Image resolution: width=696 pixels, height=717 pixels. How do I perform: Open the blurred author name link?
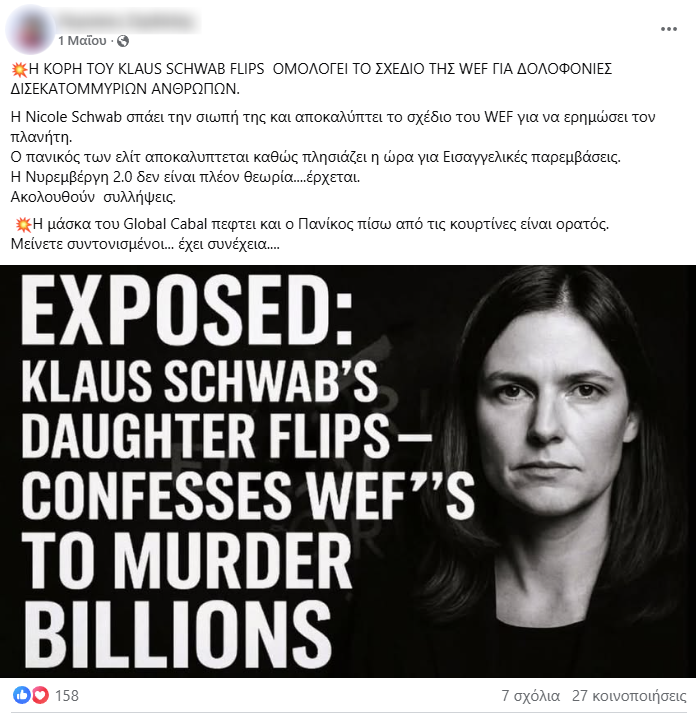click(x=128, y=21)
